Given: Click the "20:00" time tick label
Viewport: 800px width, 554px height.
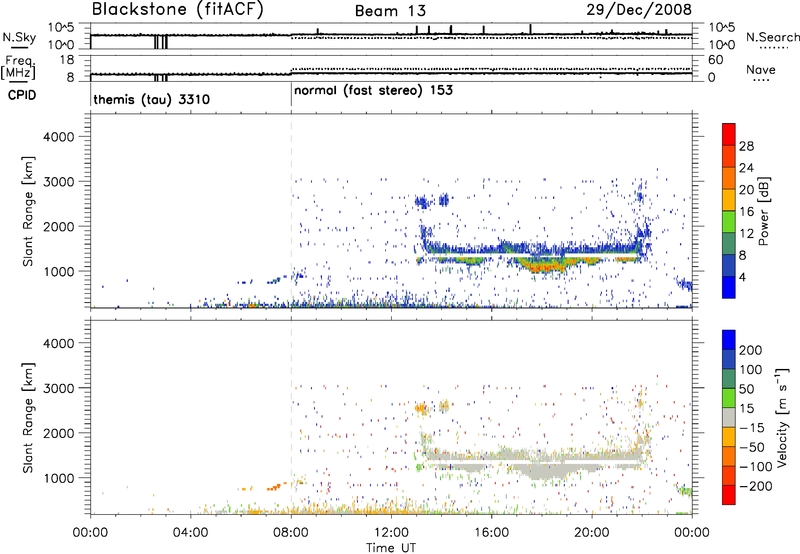Looking at the screenshot, I should [592, 533].
